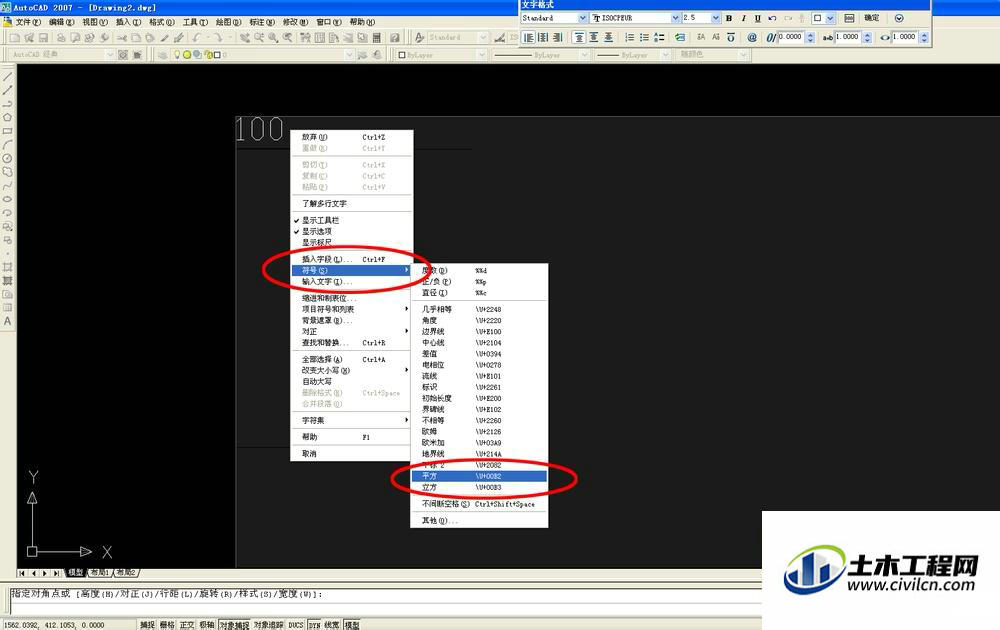
Task: Click 了解多行文字 learn about mtext
Action: pyautogui.click(x=351, y=203)
